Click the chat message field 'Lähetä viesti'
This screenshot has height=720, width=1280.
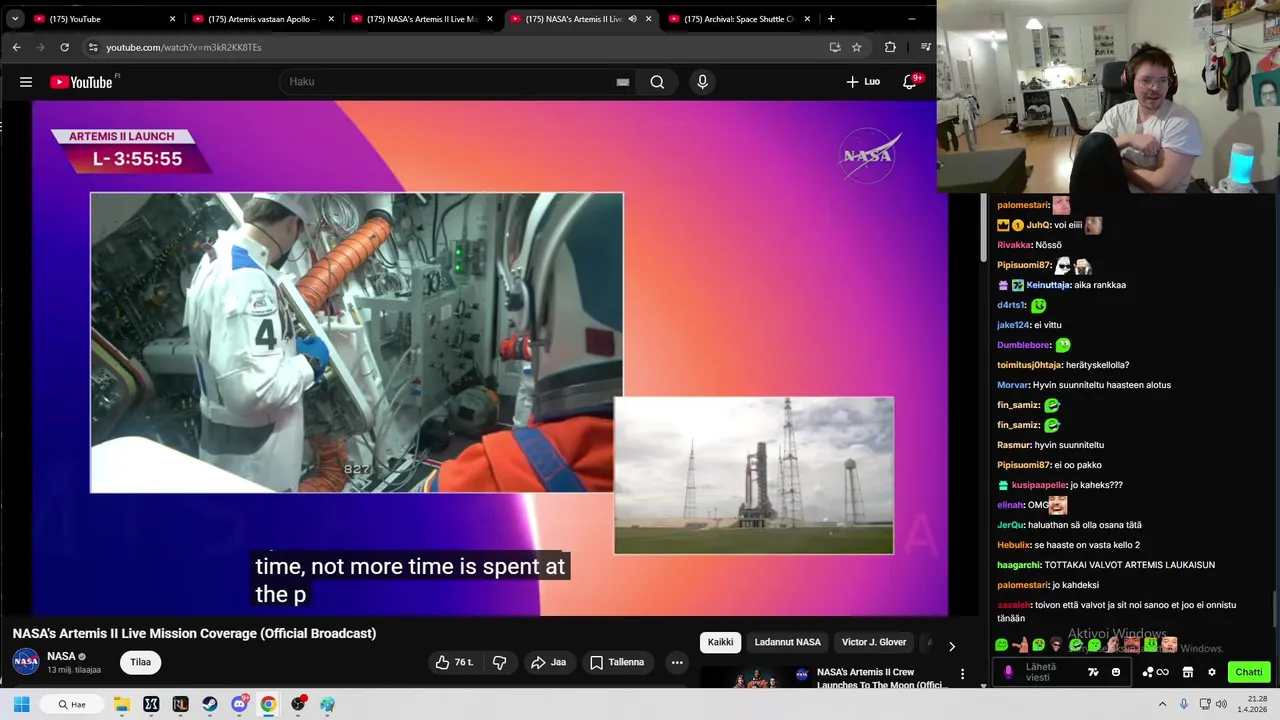tap(1050, 672)
